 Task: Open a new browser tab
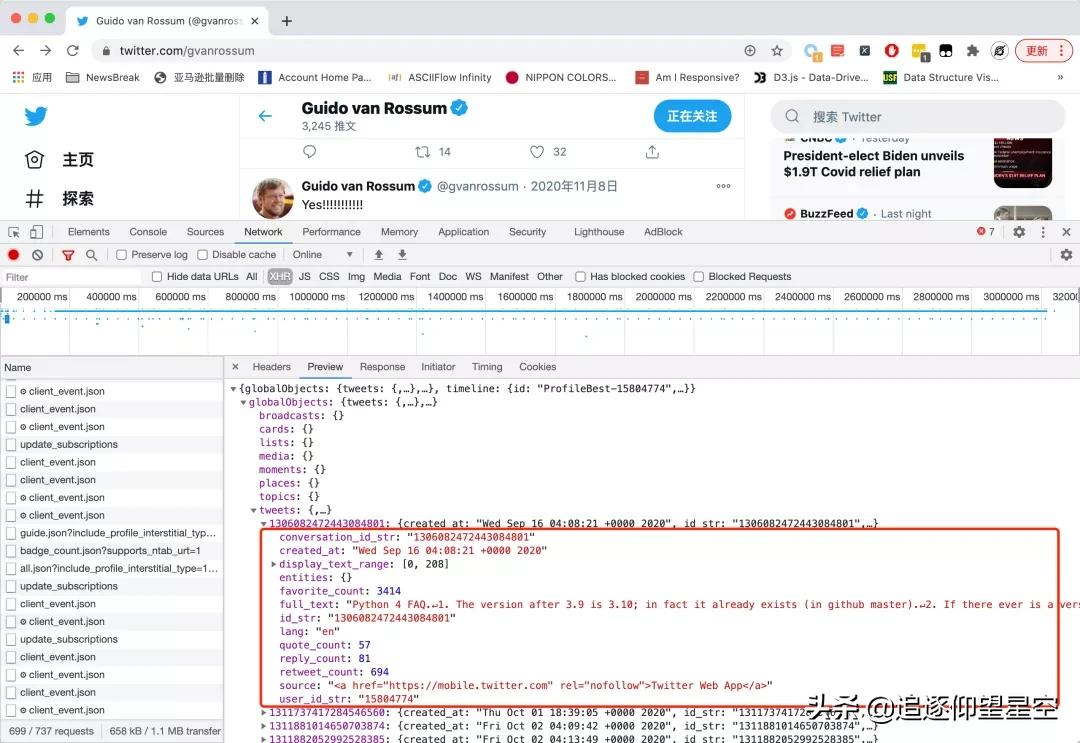click(287, 21)
